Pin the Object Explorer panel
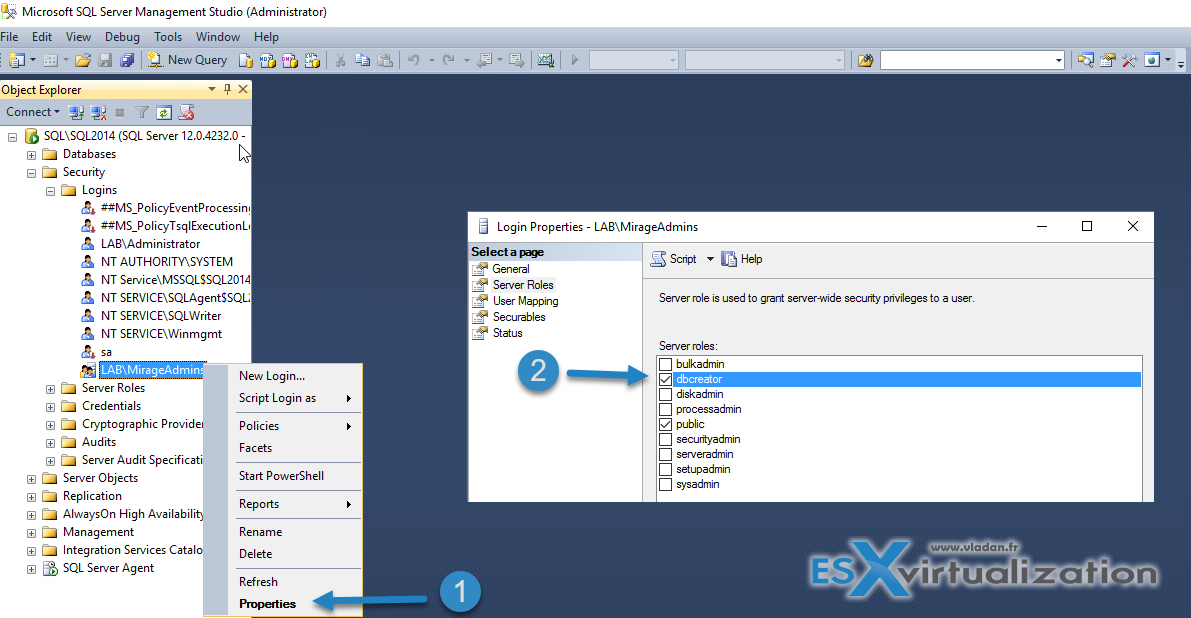The image size is (1191, 618). [227, 89]
